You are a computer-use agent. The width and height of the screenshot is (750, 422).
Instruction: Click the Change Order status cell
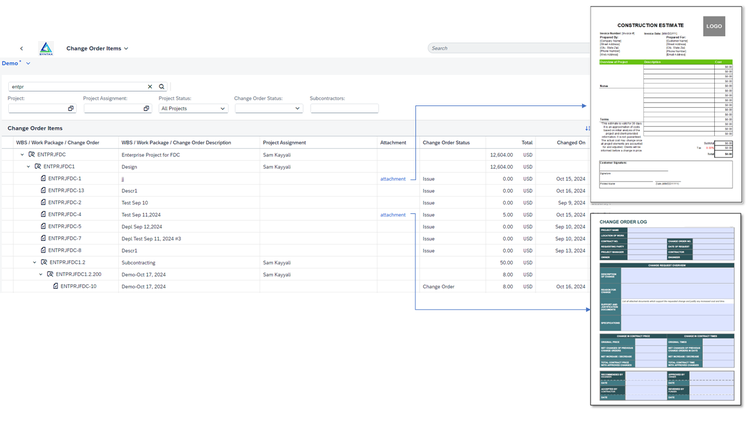439,287
